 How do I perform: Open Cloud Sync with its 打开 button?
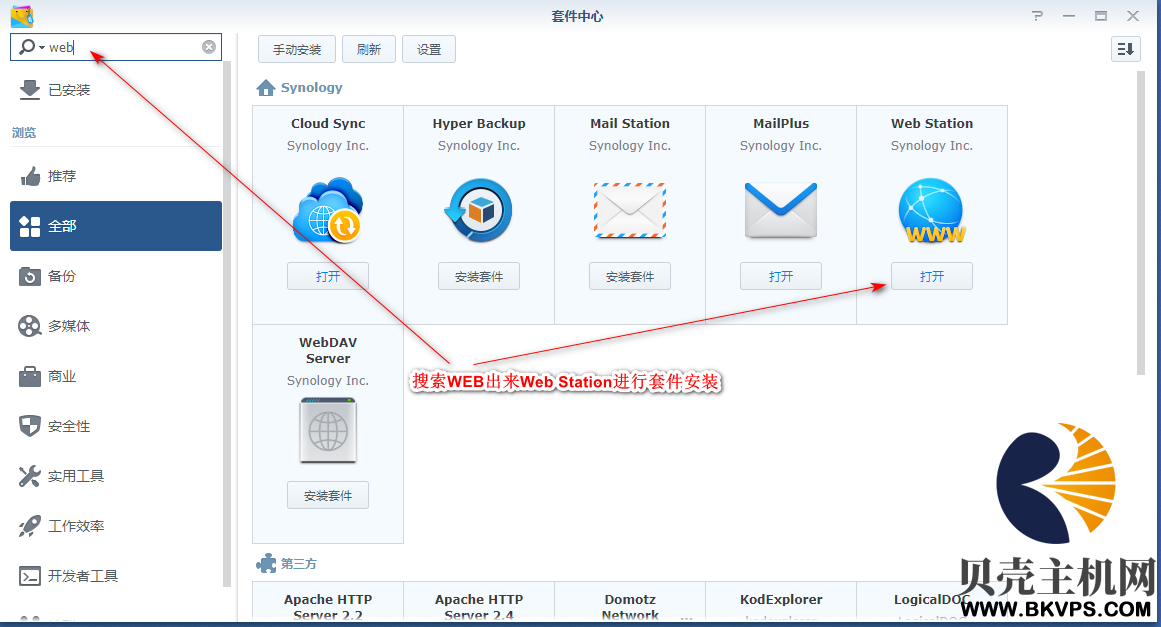tap(328, 276)
